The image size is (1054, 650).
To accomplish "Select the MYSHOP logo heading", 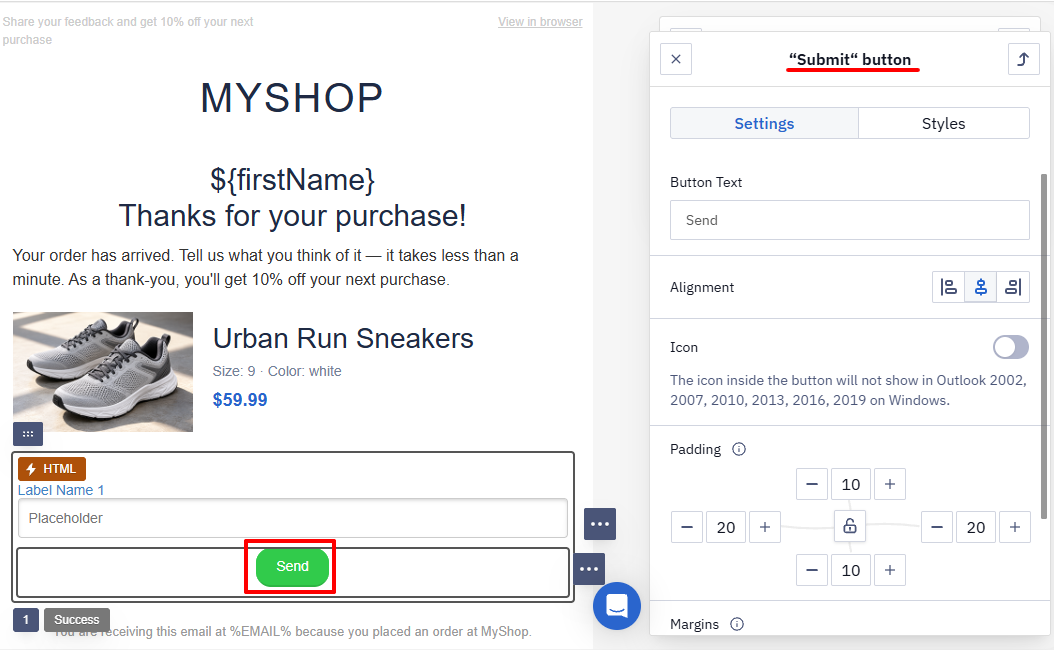I will (292, 97).
